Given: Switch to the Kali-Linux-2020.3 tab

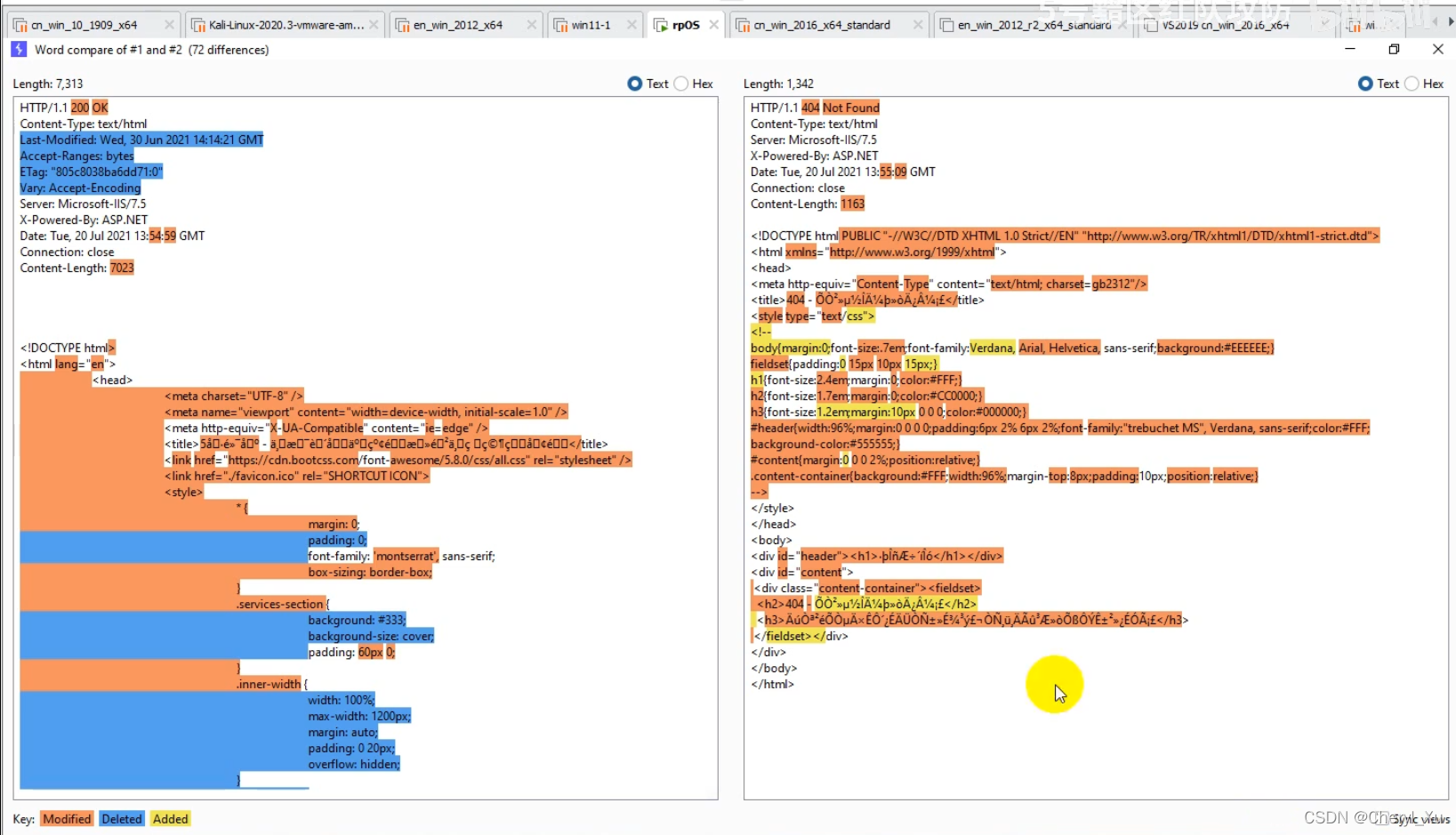Looking at the screenshot, I should pos(285,25).
